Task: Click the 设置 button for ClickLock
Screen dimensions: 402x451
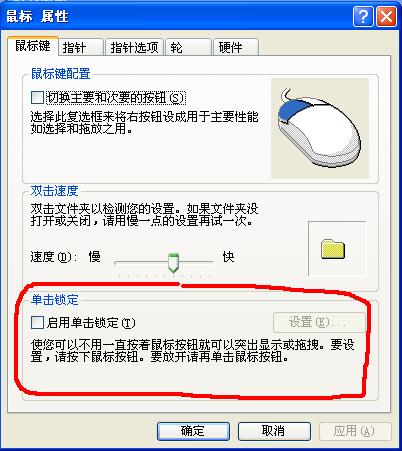Action: [x=319, y=322]
